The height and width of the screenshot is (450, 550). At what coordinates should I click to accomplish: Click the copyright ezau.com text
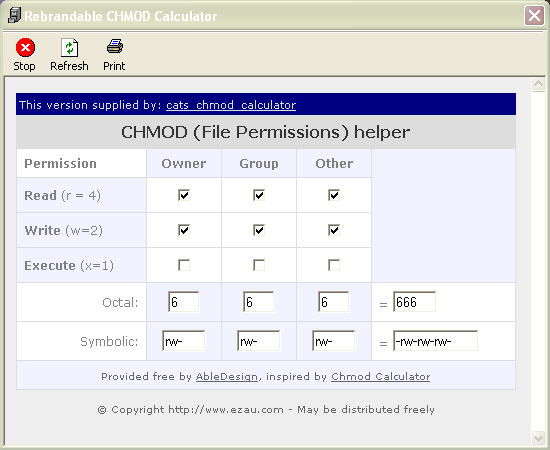(x=266, y=410)
